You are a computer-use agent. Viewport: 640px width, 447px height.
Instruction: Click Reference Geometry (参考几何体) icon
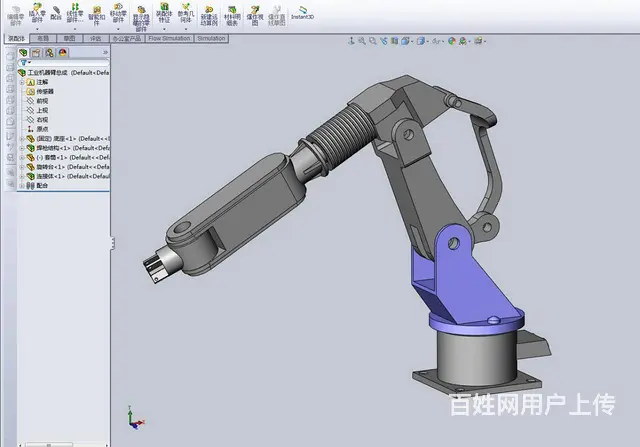pyautogui.click(x=186, y=12)
